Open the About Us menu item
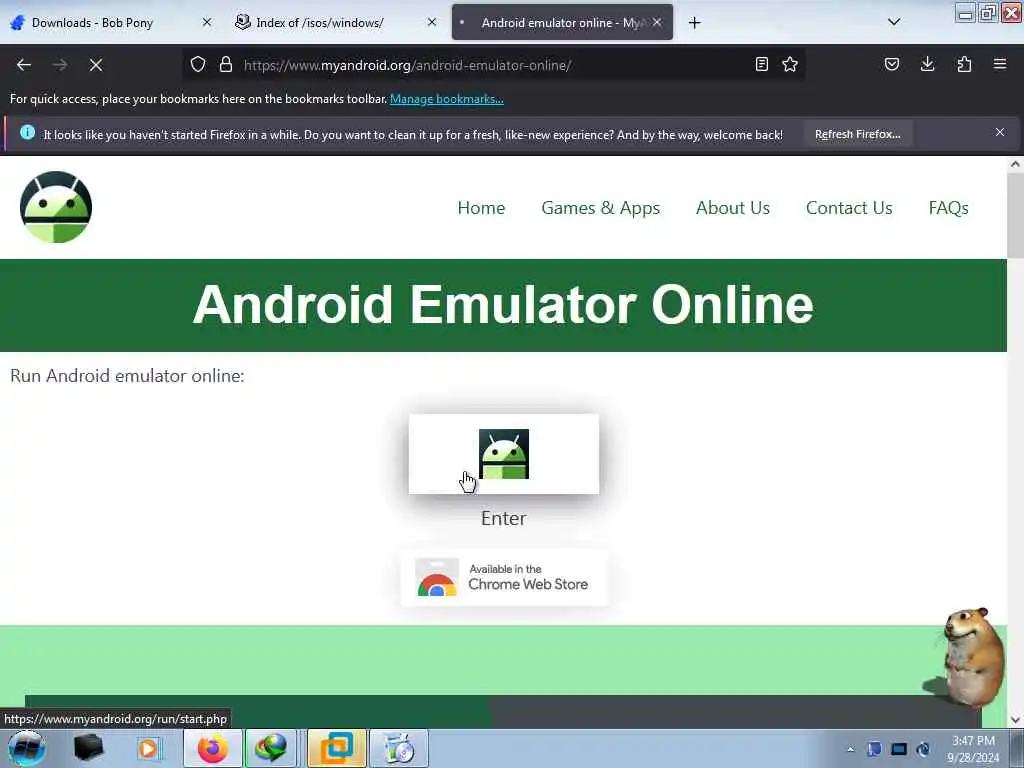The height and width of the screenshot is (768, 1024). click(733, 208)
